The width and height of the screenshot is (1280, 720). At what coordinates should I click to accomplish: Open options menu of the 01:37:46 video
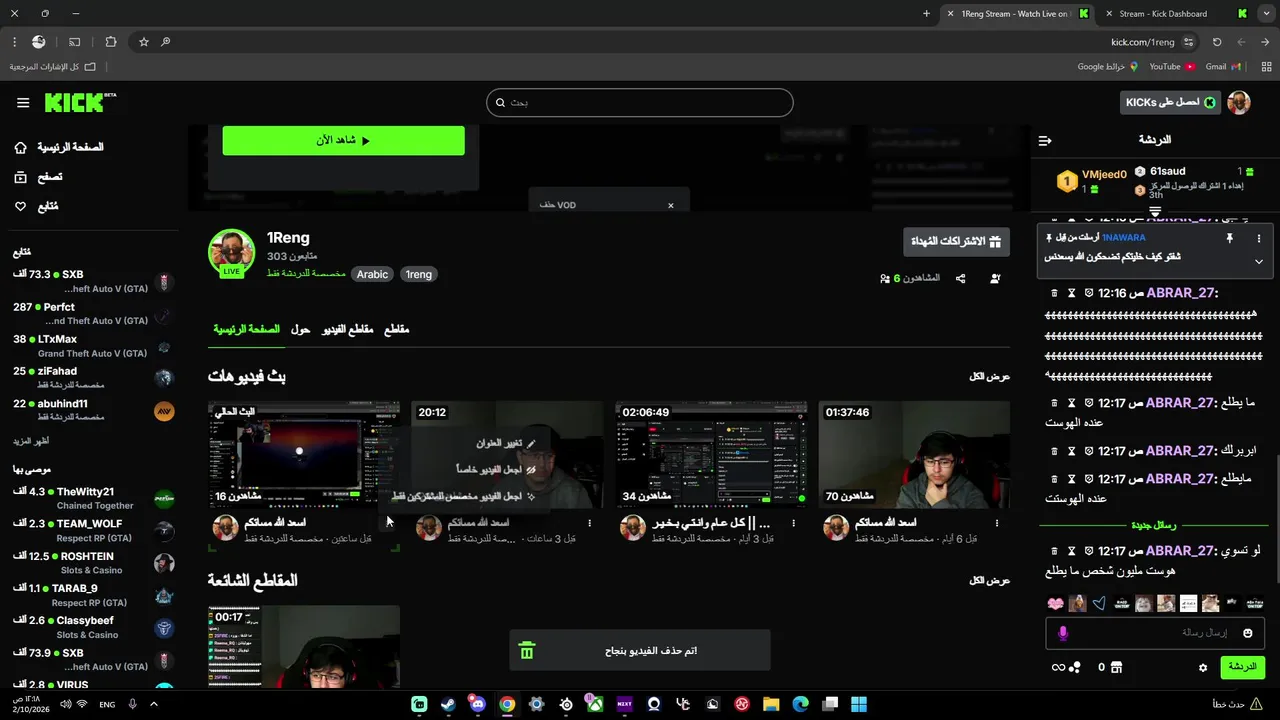click(997, 523)
